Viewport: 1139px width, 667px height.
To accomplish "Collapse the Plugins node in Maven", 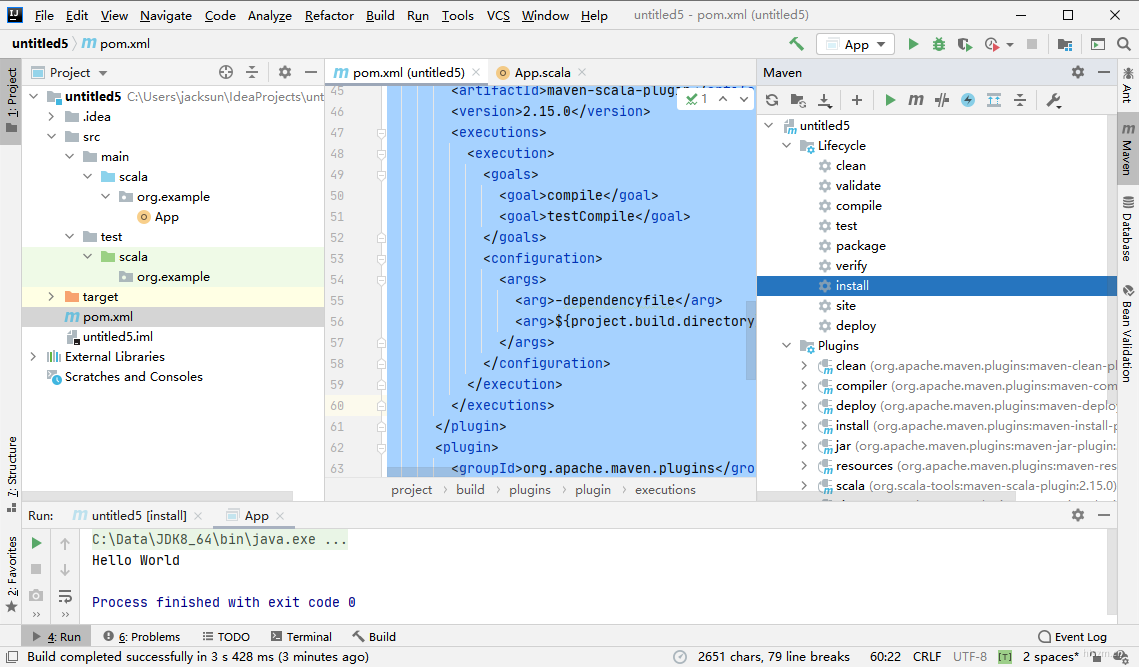I will [x=787, y=346].
